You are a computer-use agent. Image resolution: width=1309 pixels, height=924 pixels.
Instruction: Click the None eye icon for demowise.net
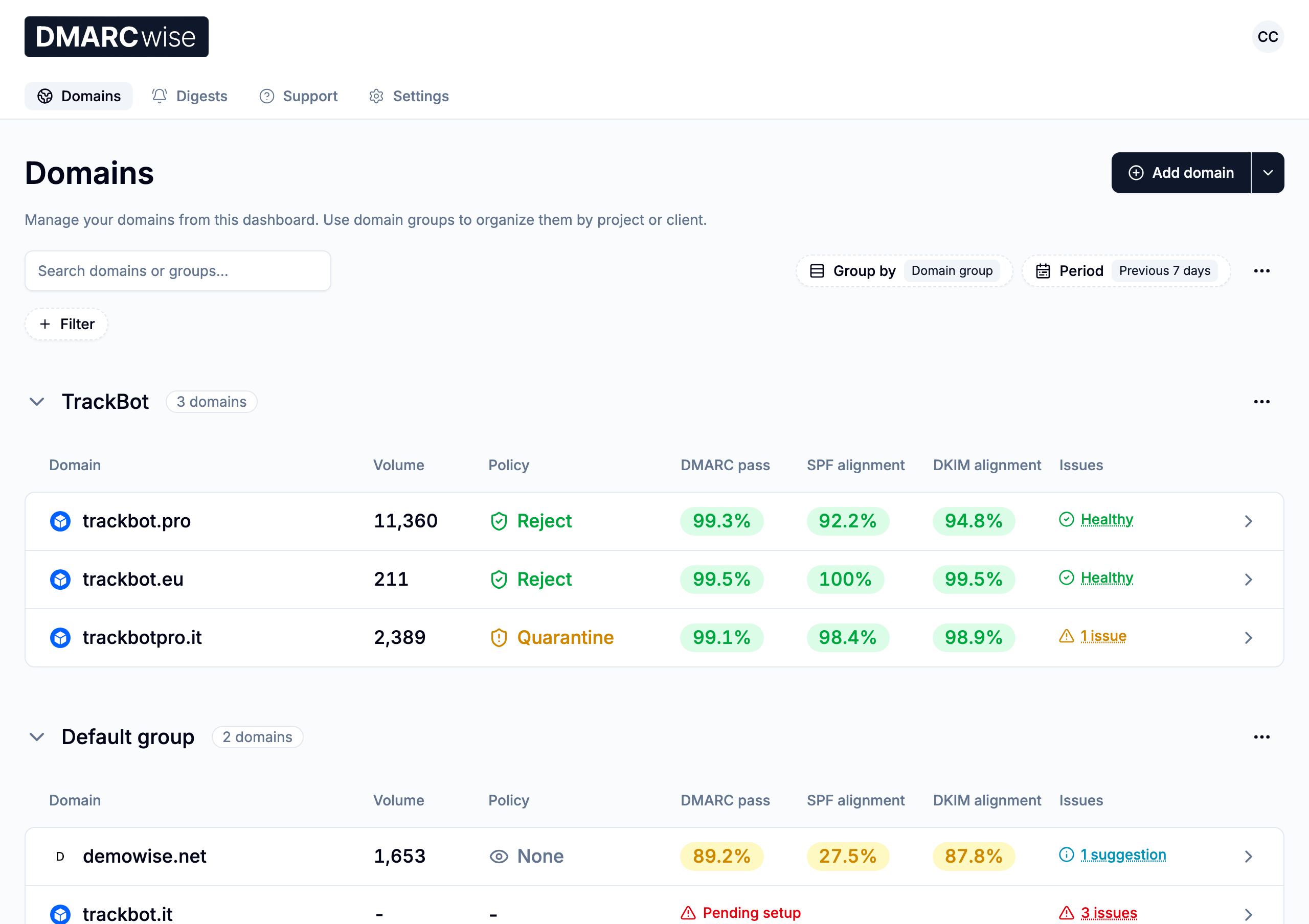tap(499, 856)
